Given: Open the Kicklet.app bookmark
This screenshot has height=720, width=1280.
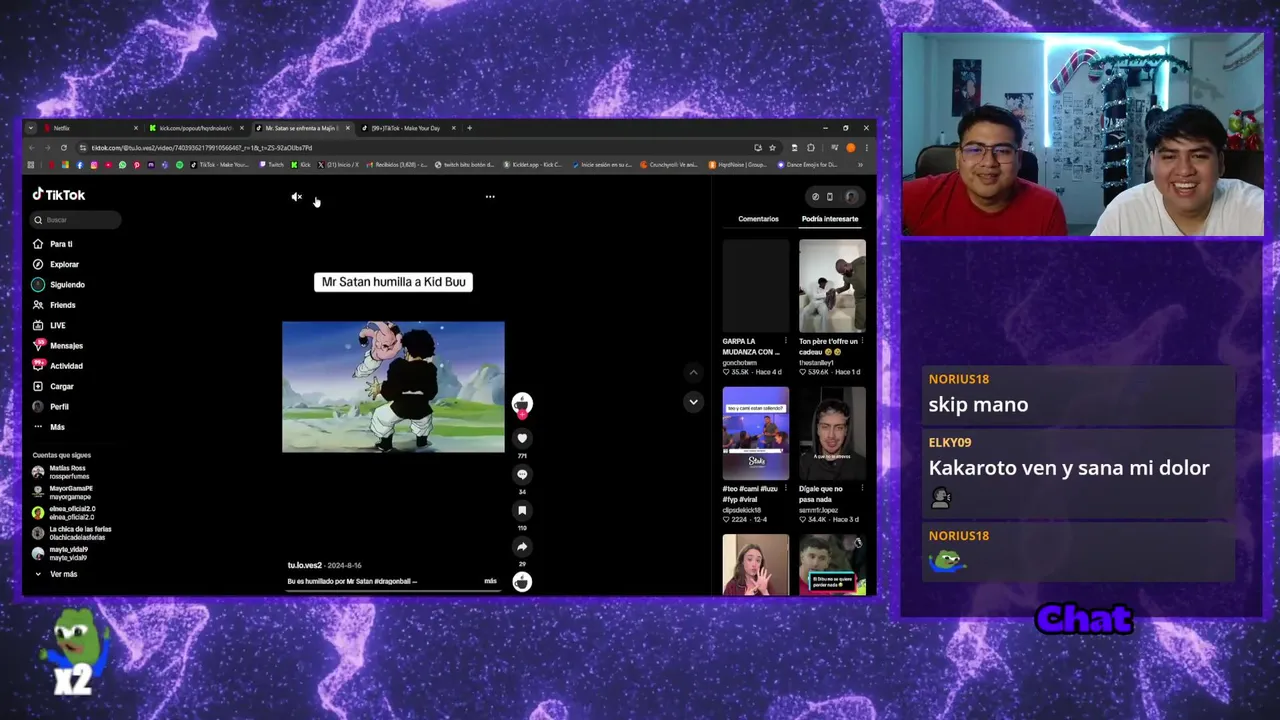Looking at the screenshot, I should [535, 164].
